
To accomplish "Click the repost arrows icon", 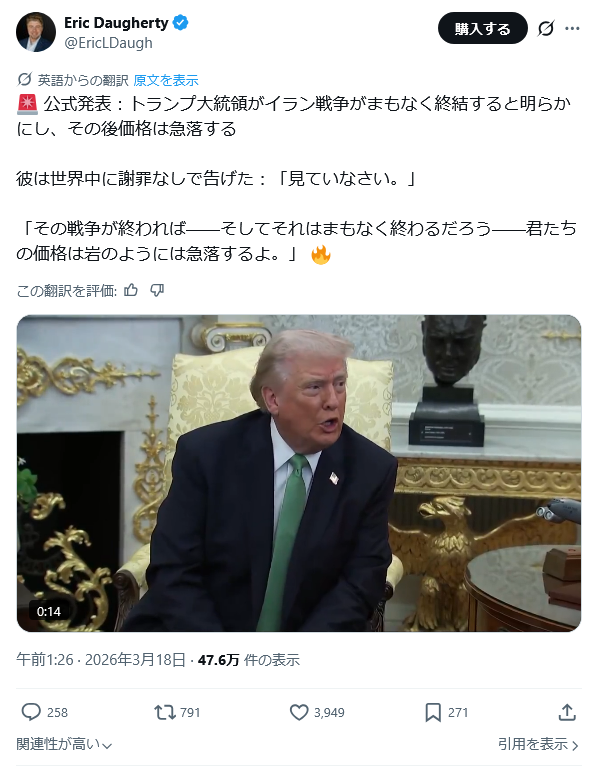I will coord(165,712).
